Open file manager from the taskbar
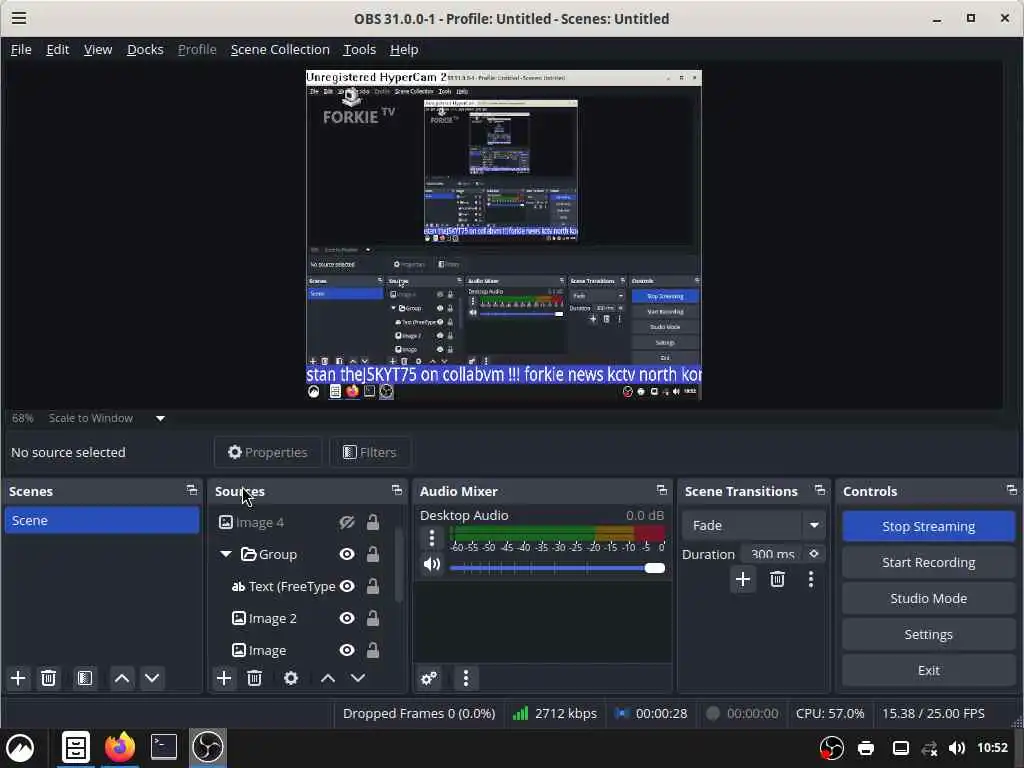Image resolution: width=1024 pixels, height=768 pixels. coord(76,747)
